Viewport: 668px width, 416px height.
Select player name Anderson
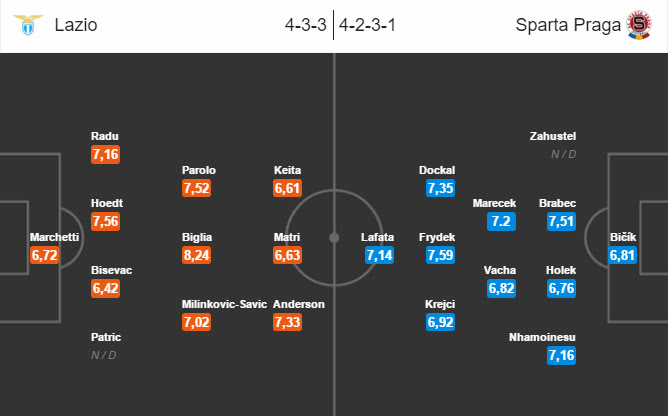coord(299,304)
